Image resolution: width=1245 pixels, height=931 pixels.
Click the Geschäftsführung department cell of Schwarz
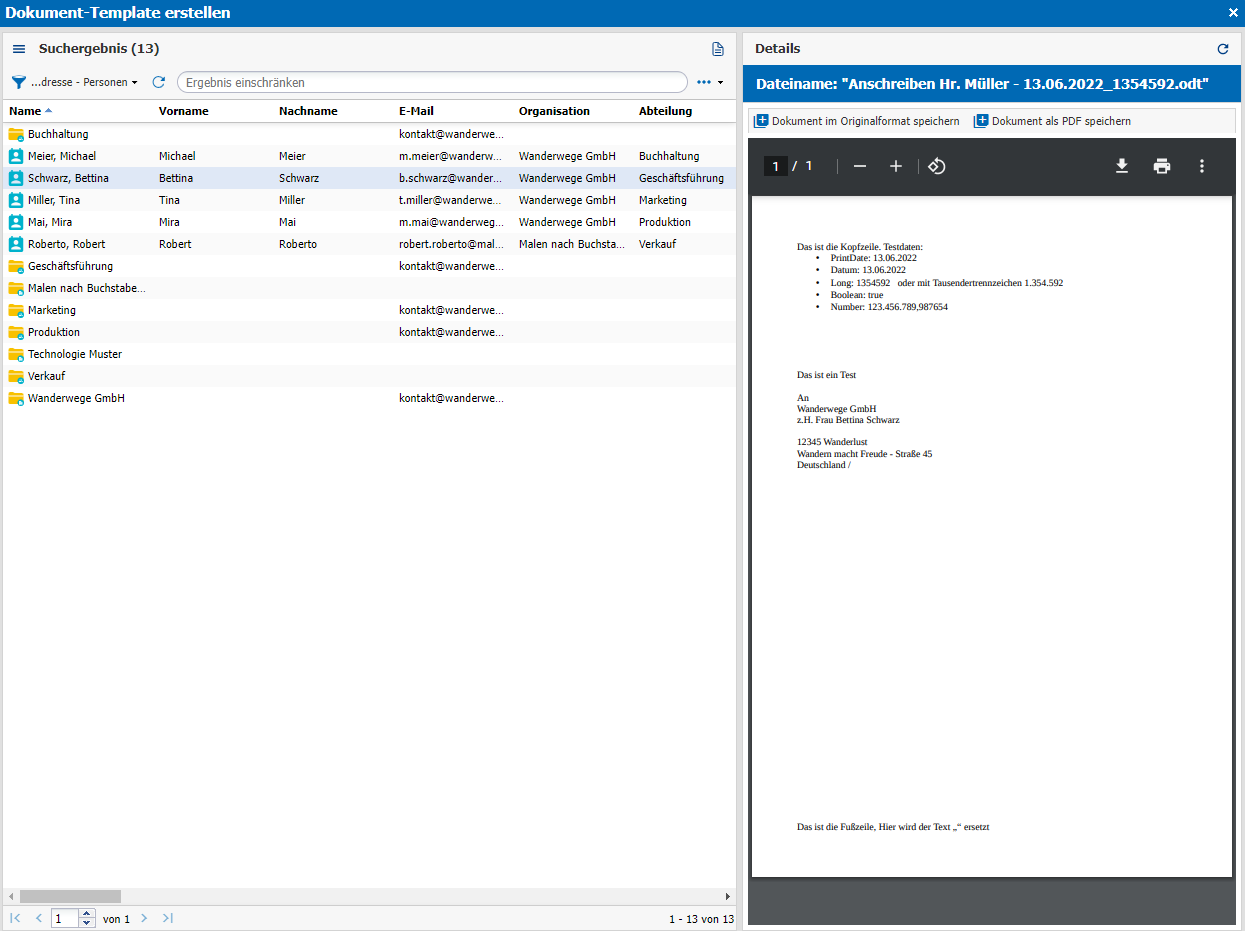(x=681, y=178)
